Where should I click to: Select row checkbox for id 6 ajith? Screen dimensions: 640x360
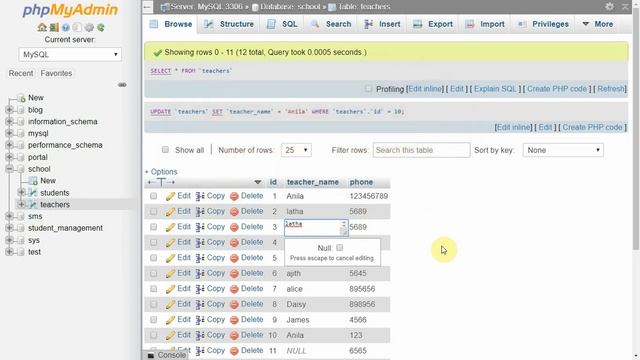click(153, 273)
